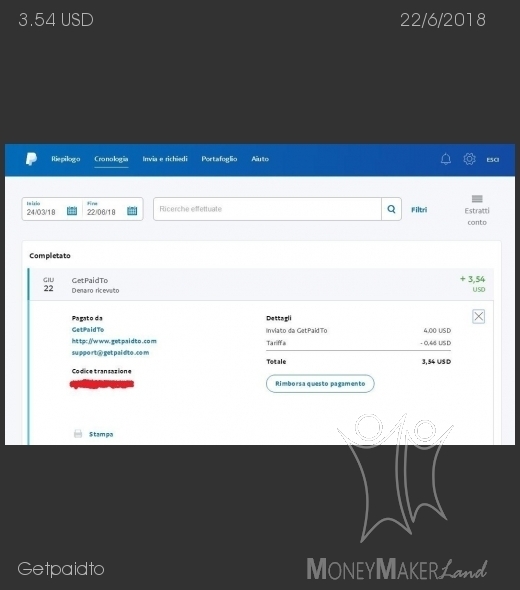Click the GetPaidTo payer name link
The image size is (520, 590).
point(88,329)
